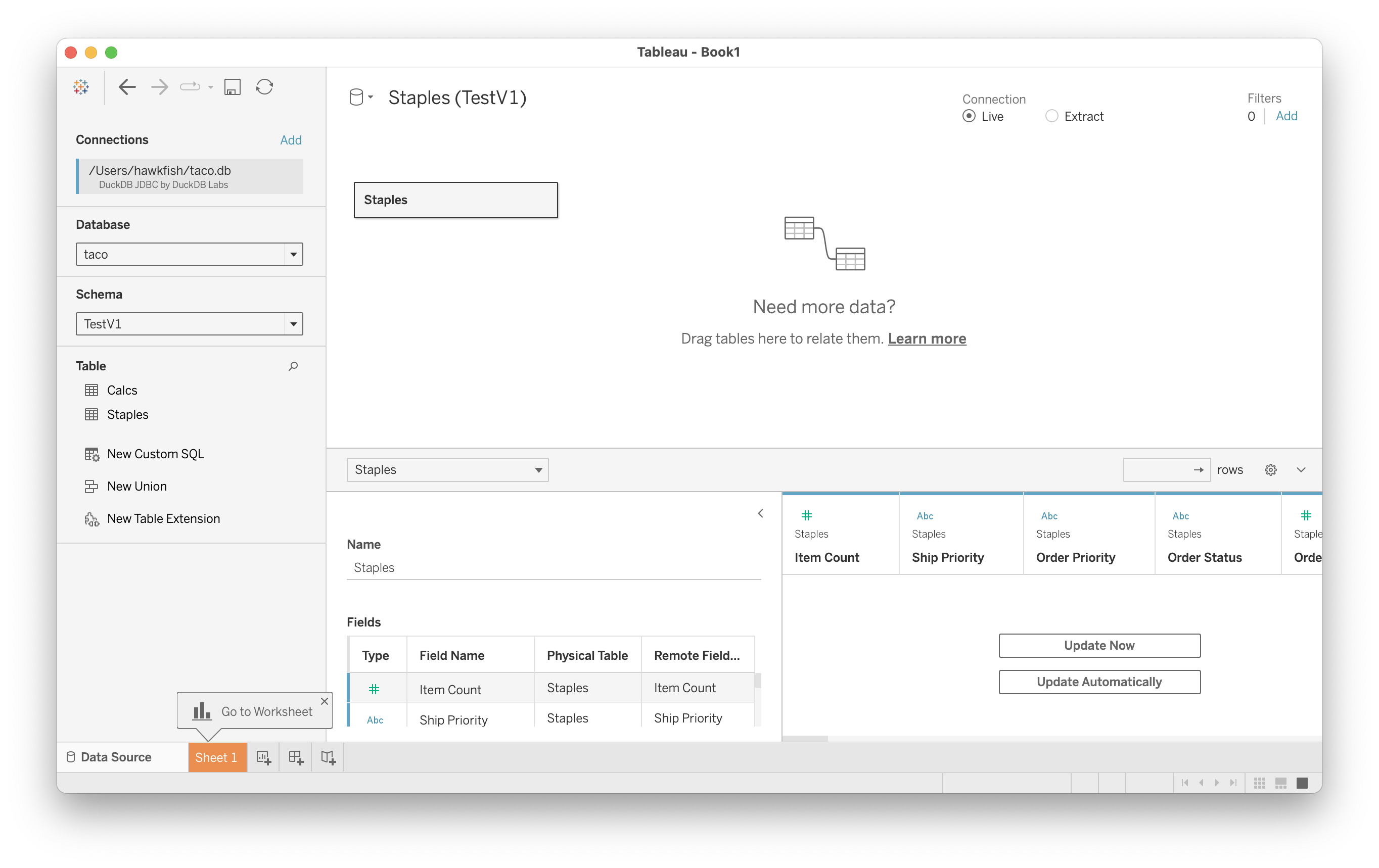1379x868 pixels.
Task: Click Item Count in the Remote Field column
Action: click(685, 688)
